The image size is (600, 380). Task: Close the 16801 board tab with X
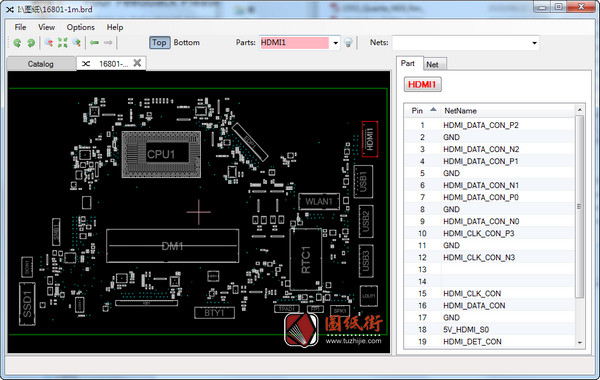tap(137, 63)
